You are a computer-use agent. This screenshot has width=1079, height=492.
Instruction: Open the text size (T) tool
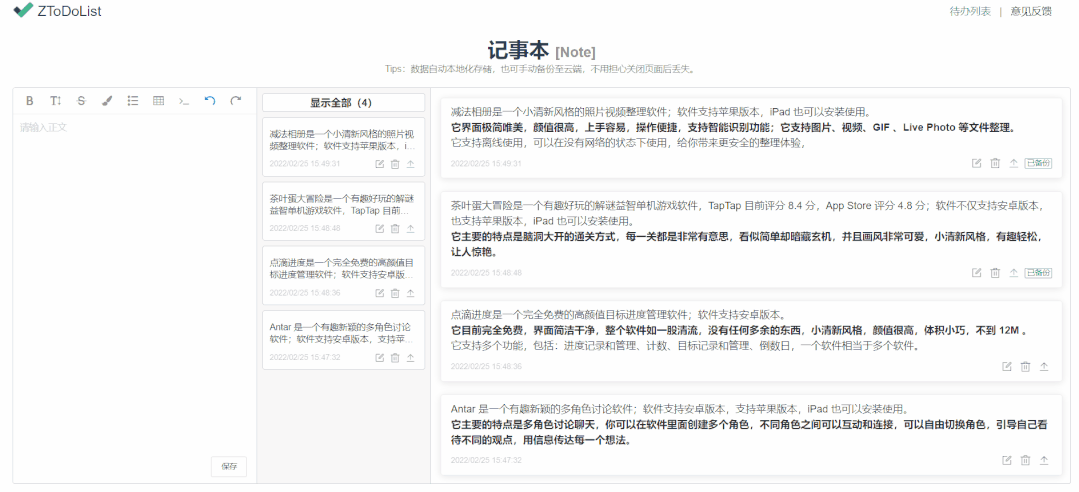[x=56, y=100]
